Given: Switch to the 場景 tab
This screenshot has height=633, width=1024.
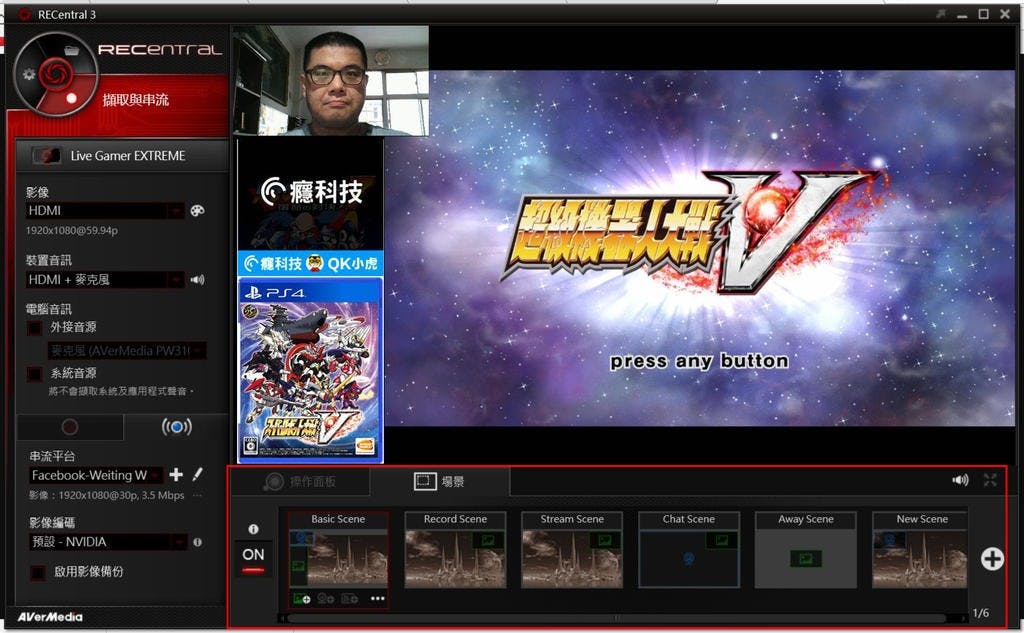Looking at the screenshot, I should 440,481.
